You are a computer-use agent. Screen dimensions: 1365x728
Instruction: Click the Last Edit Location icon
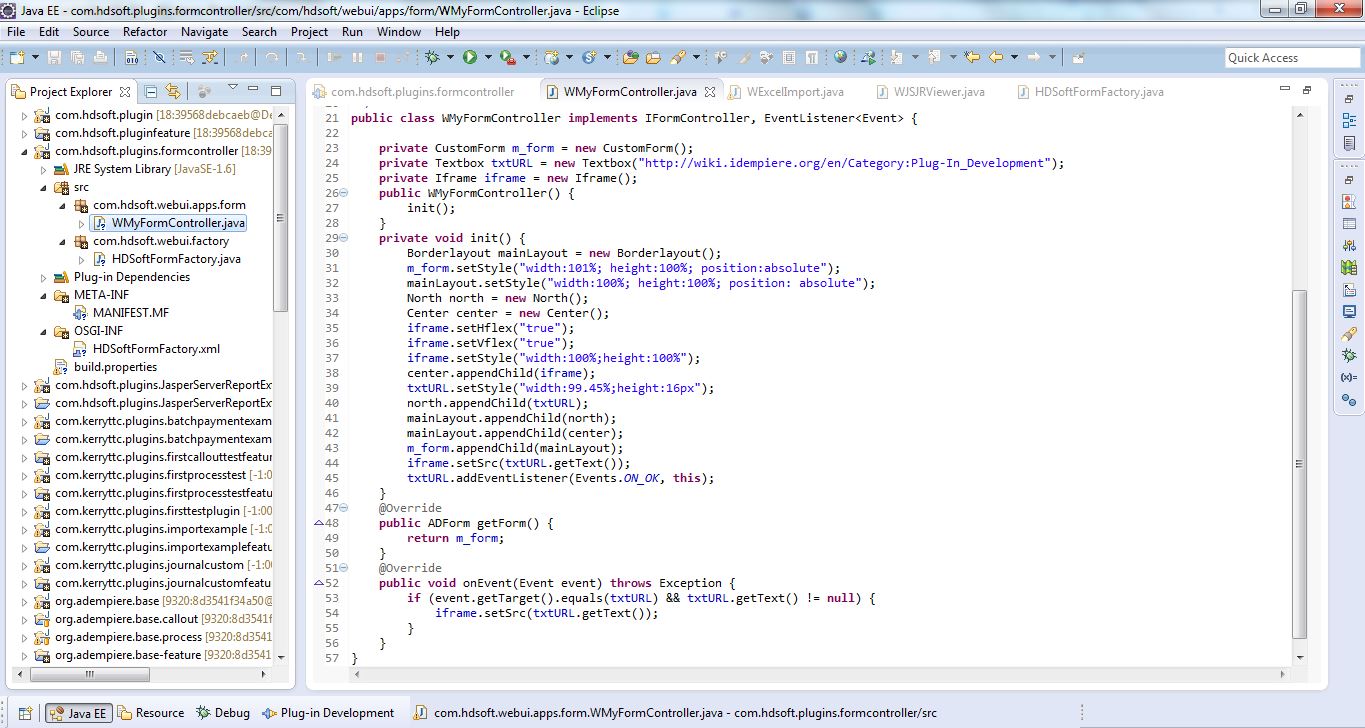[x=971, y=58]
